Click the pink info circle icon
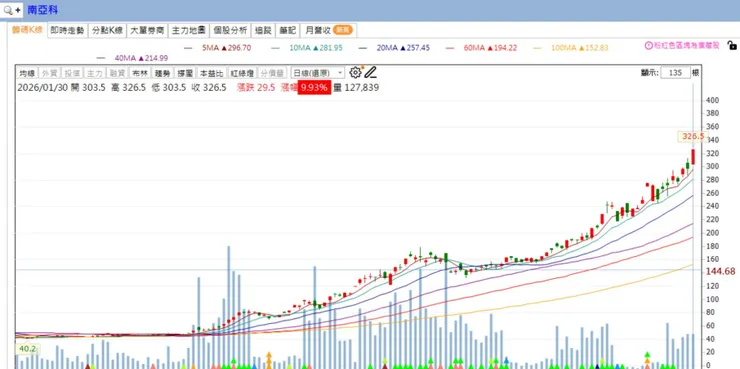 pyautogui.click(x=648, y=46)
